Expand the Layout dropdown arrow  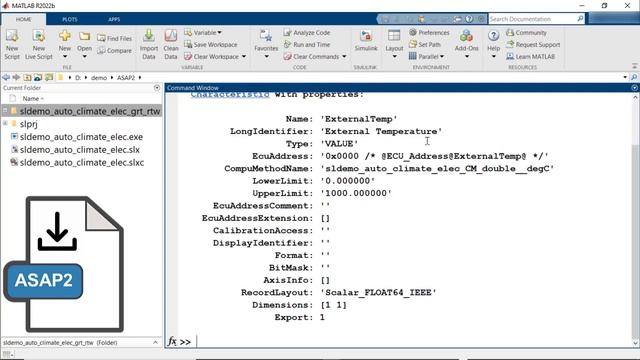(x=394, y=57)
